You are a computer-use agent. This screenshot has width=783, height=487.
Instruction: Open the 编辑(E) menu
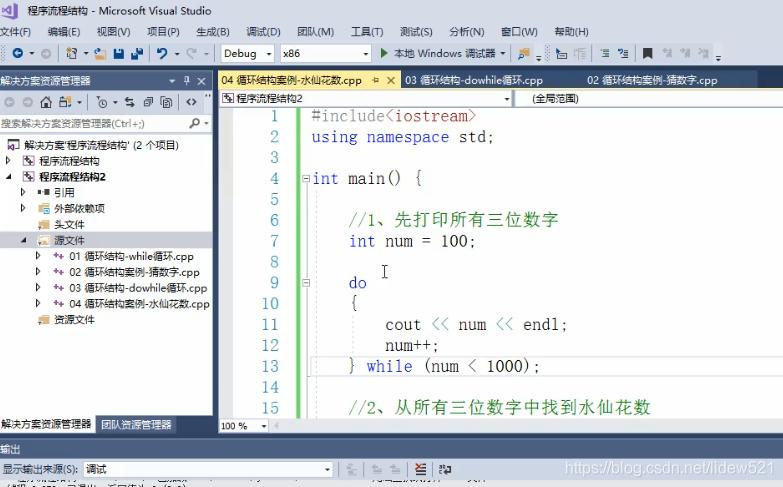tap(64, 31)
